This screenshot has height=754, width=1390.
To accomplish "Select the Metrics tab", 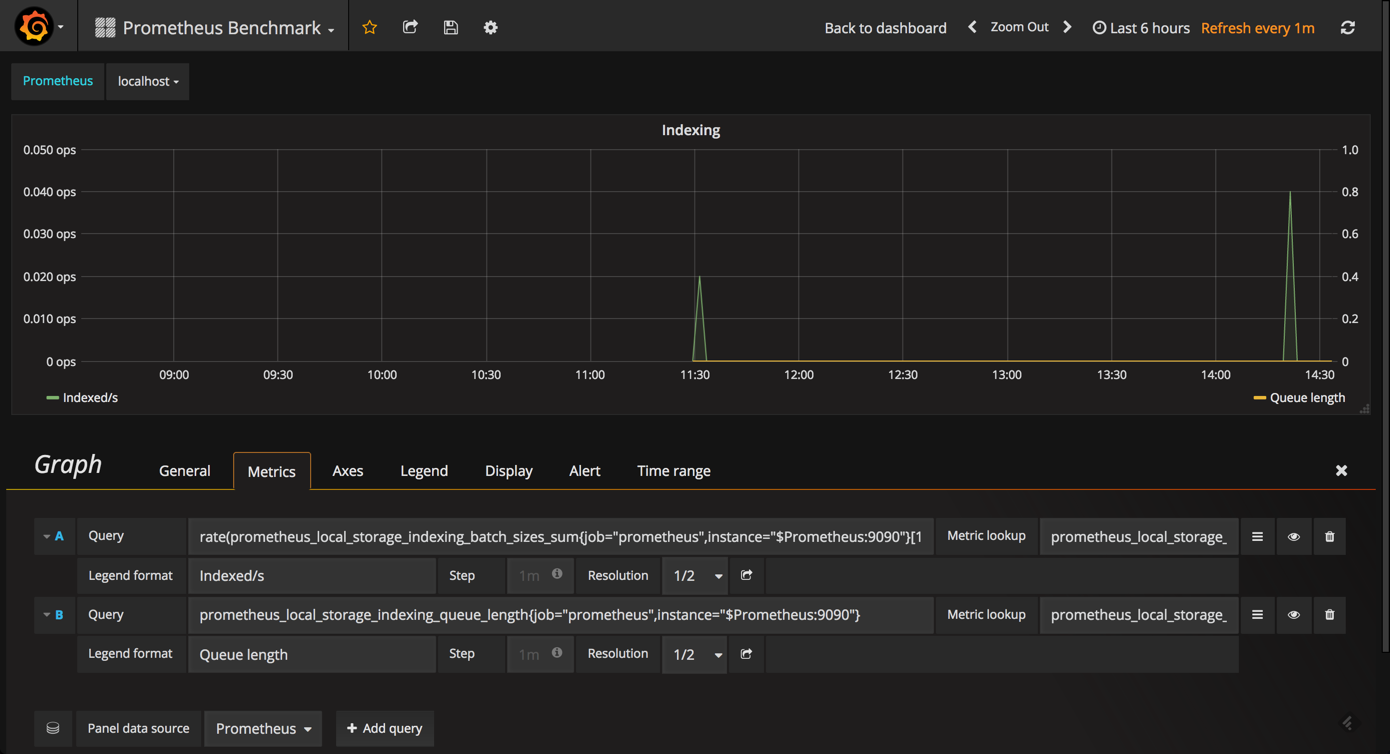I will [272, 471].
